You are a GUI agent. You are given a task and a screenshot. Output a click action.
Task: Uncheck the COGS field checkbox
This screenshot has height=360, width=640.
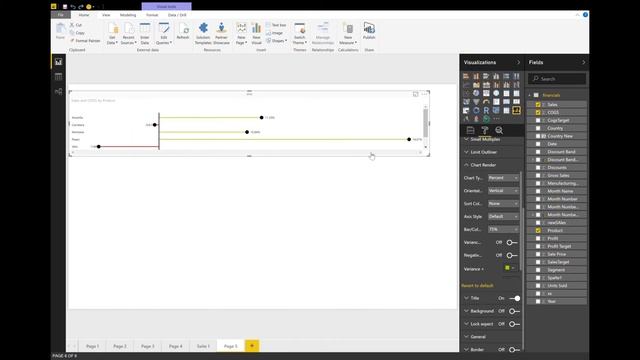click(538, 112)
